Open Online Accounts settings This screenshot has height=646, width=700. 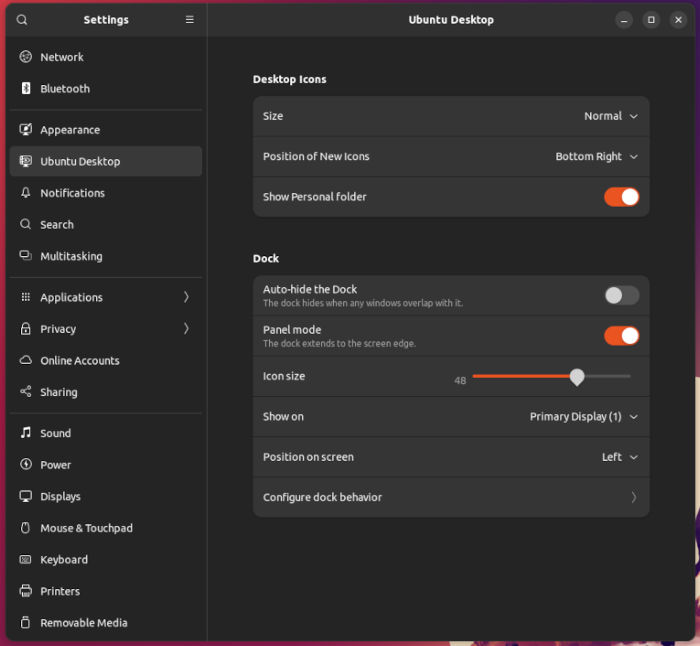pyautogui.click(x=106, y=360)
